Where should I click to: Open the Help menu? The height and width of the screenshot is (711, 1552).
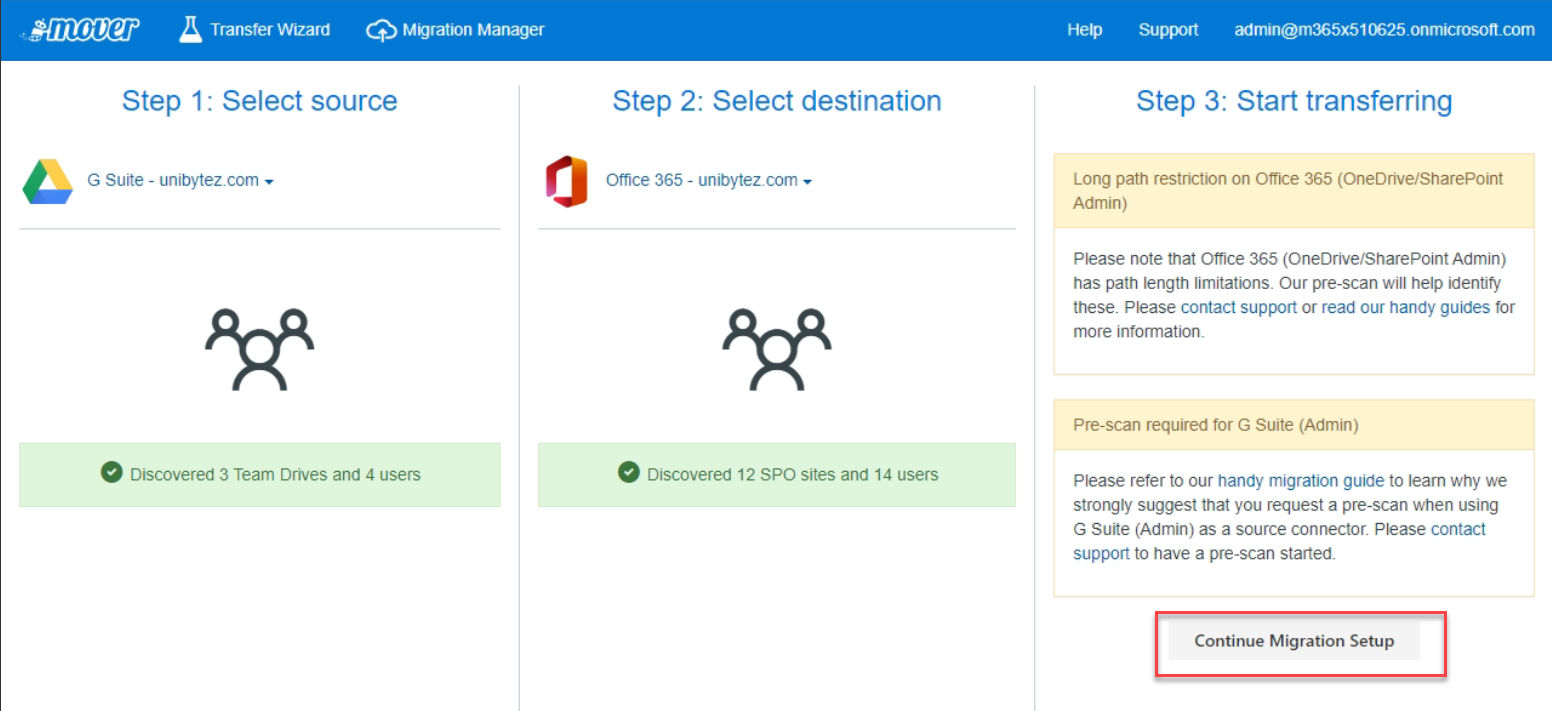pyautogui.click(x=1084, y=29)
